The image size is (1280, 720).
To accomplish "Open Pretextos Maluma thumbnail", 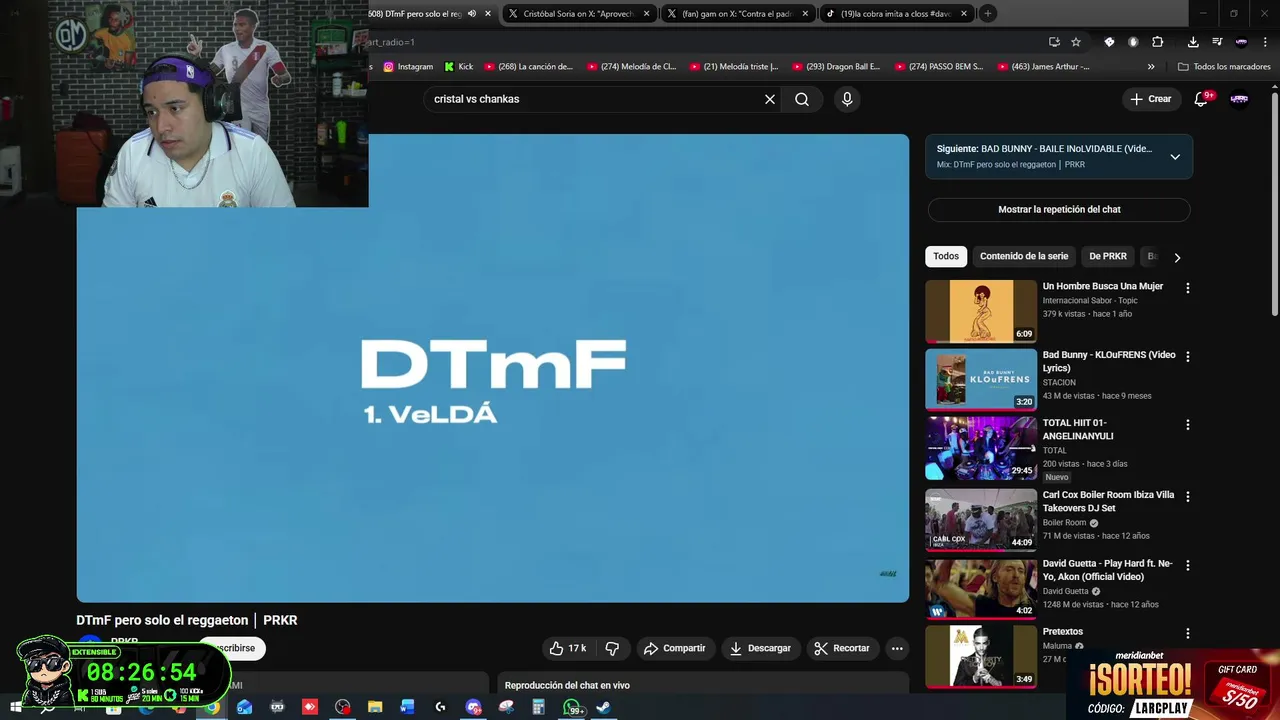I will coord(981,656).
